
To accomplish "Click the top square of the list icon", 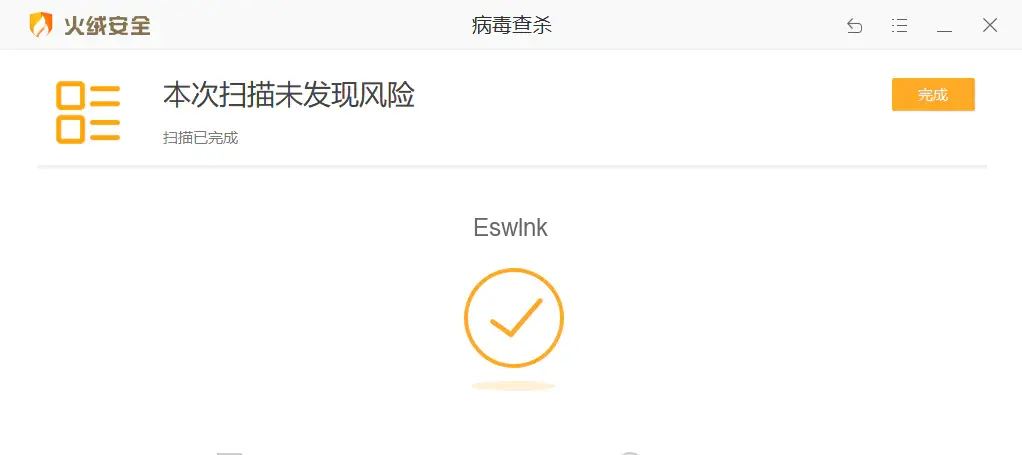I will (70, 95).
